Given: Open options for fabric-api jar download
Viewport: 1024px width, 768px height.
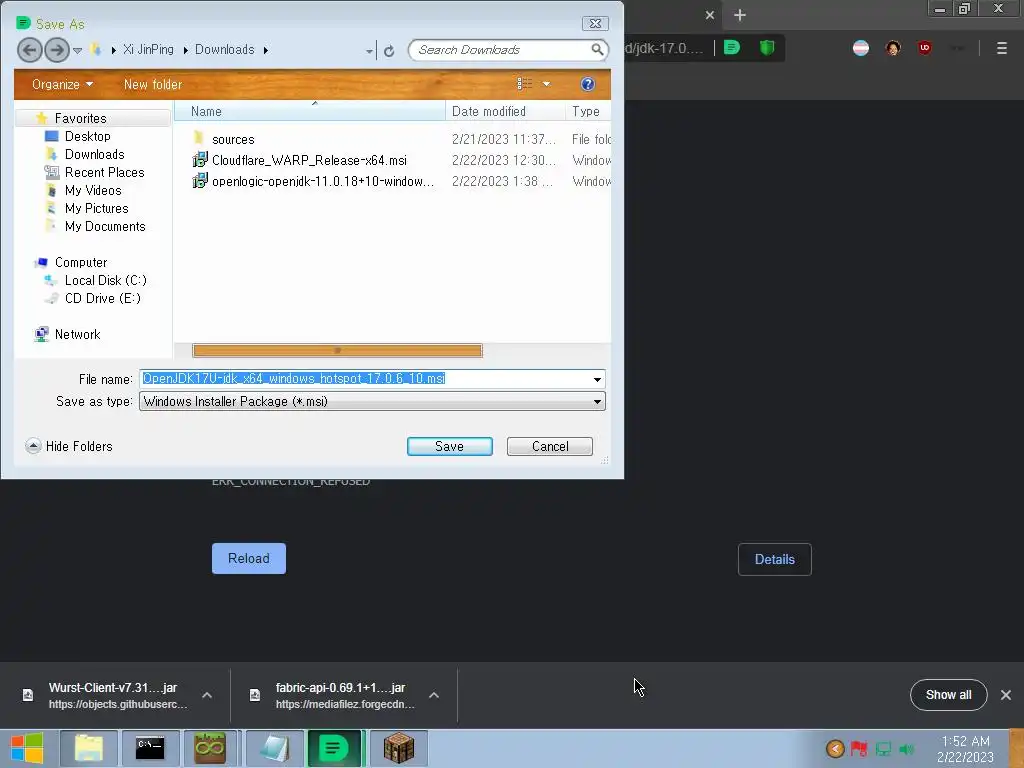Looking at the screenshot, I should coord(434,695).
